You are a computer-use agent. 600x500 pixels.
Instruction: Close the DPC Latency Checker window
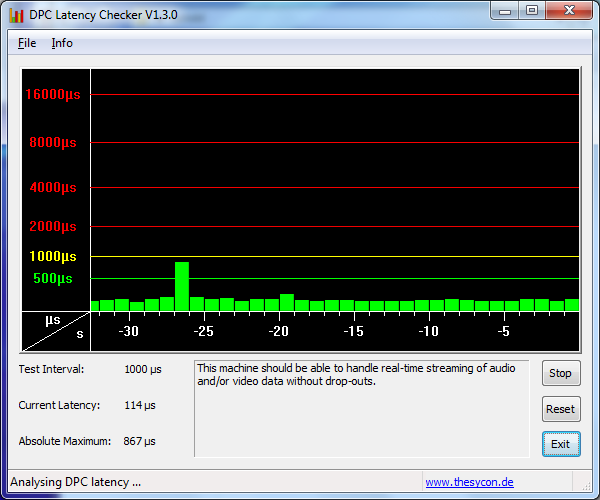coord(569,10)
